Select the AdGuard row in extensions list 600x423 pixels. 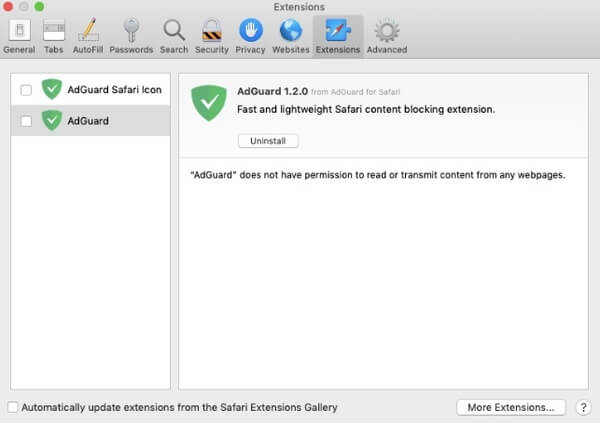tap(91, 121)
